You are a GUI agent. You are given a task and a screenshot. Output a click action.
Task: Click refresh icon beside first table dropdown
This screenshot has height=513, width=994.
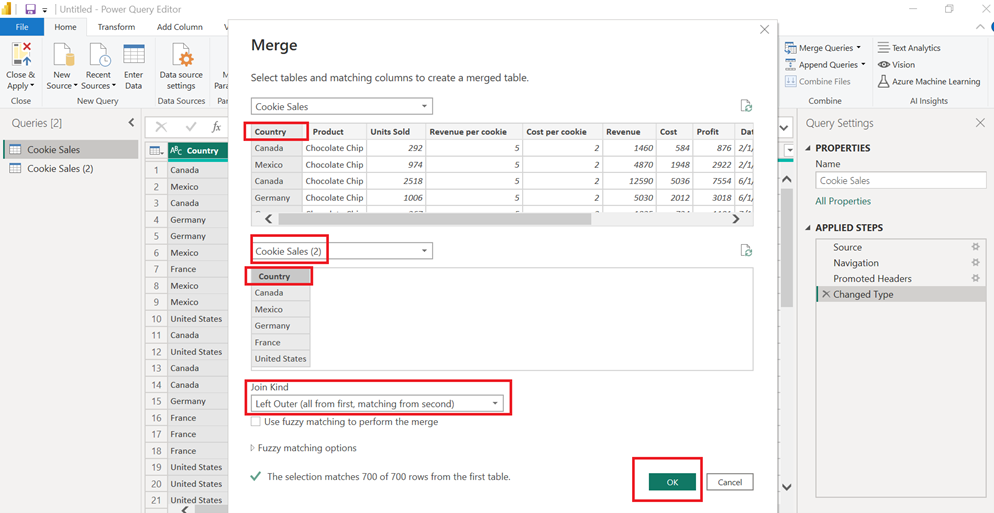point(746,106)
